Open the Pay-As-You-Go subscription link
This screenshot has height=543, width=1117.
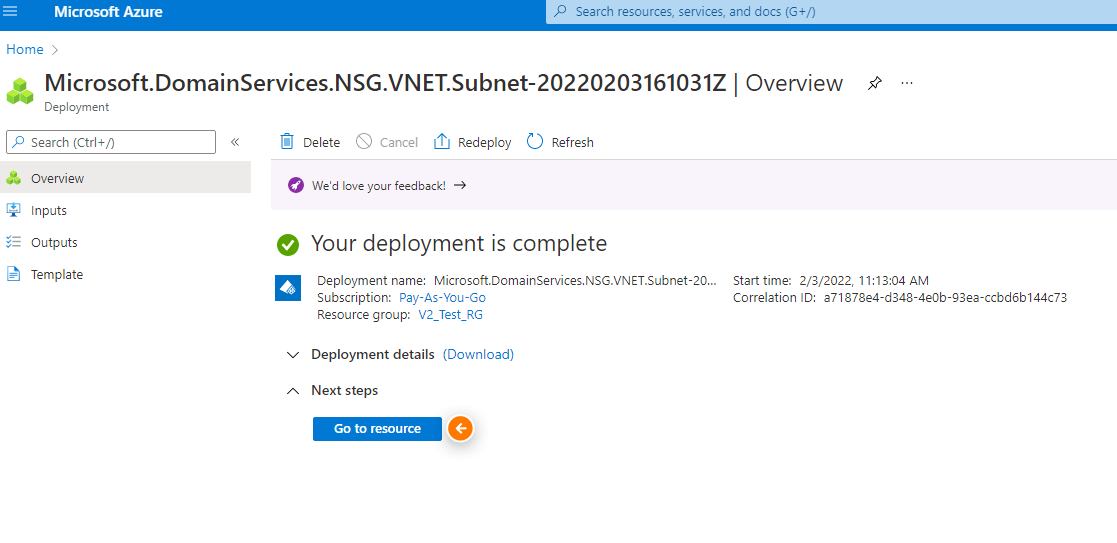pyautogui.click(x=442, y=298)
